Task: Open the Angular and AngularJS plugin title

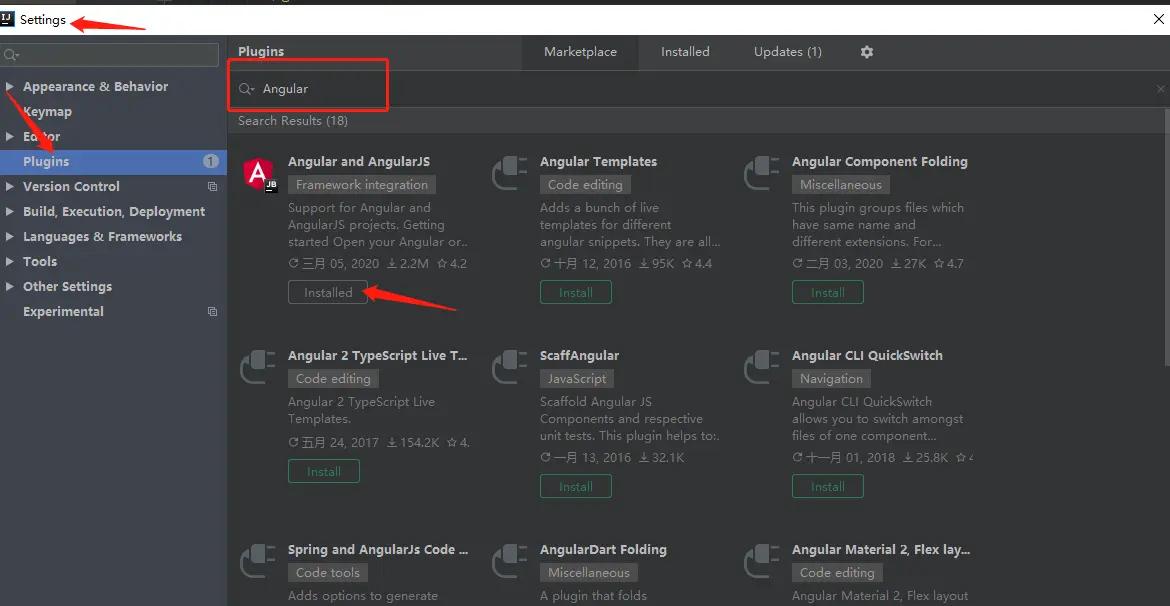Action: tap(359, 162)
